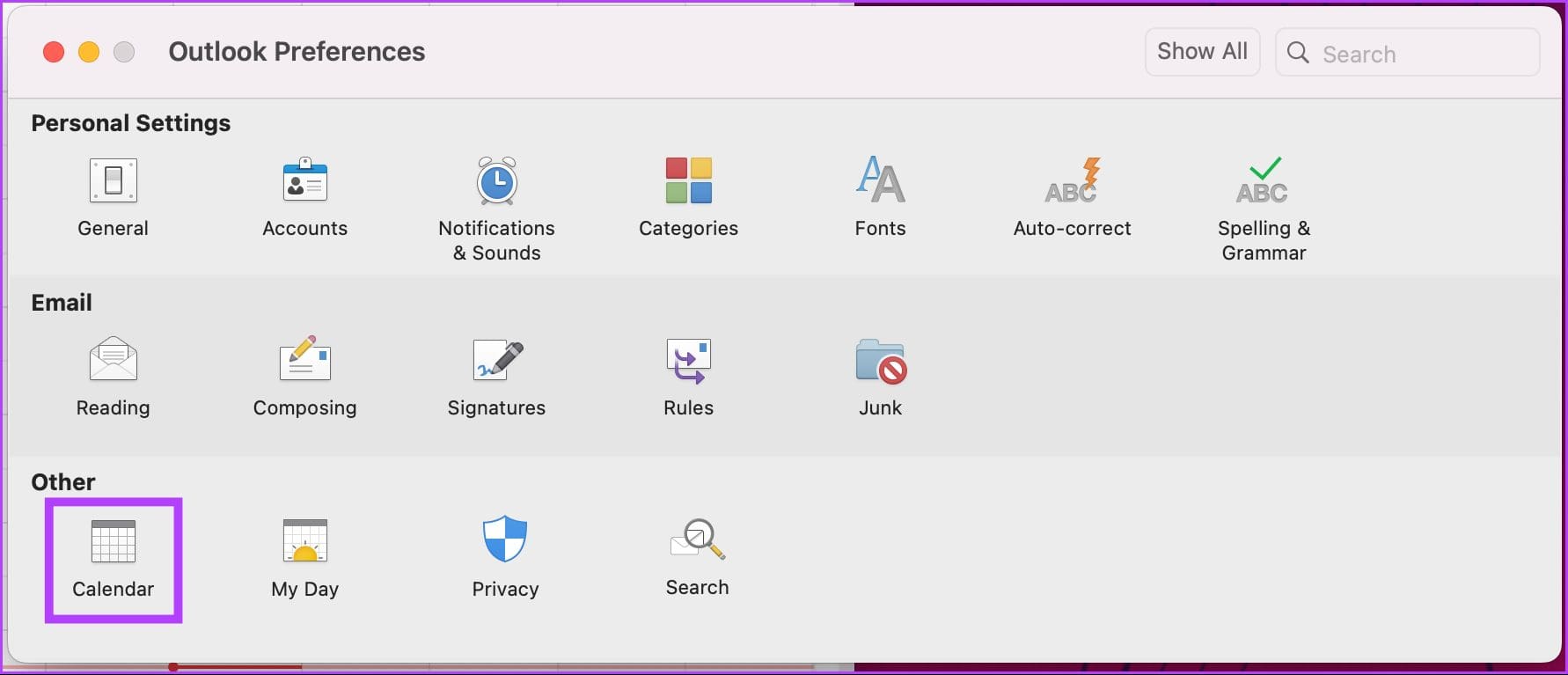Open Reading email preferences
The height and width of the screenshot is (675, 1568).
click(x=113, y=377)
